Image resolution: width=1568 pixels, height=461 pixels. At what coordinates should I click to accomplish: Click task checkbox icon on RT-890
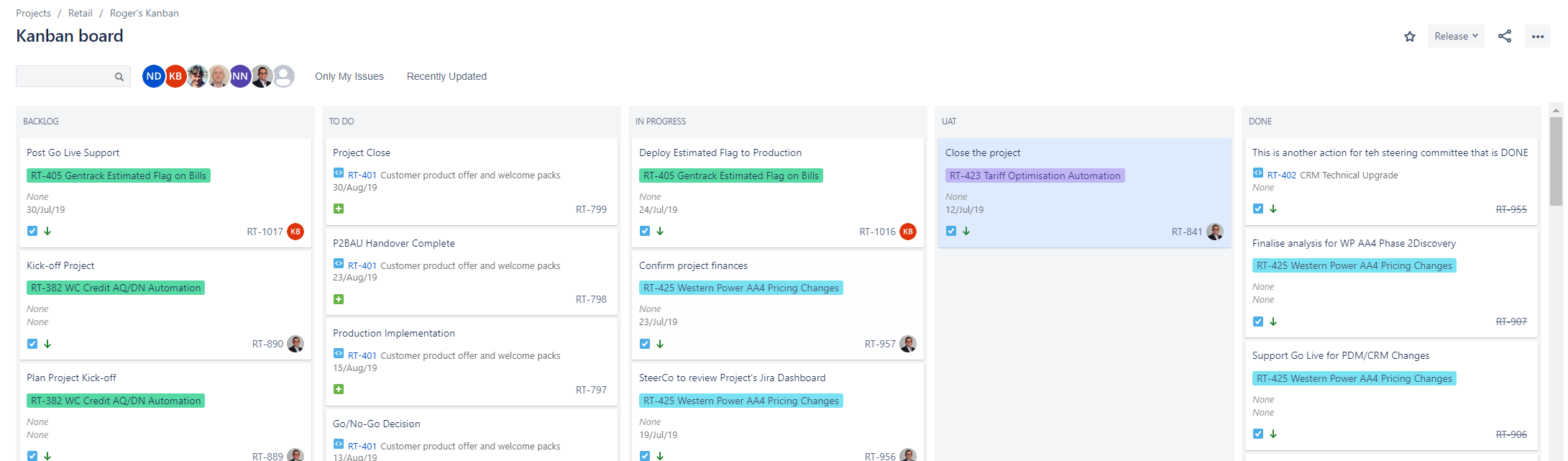(x=32, y=344)
